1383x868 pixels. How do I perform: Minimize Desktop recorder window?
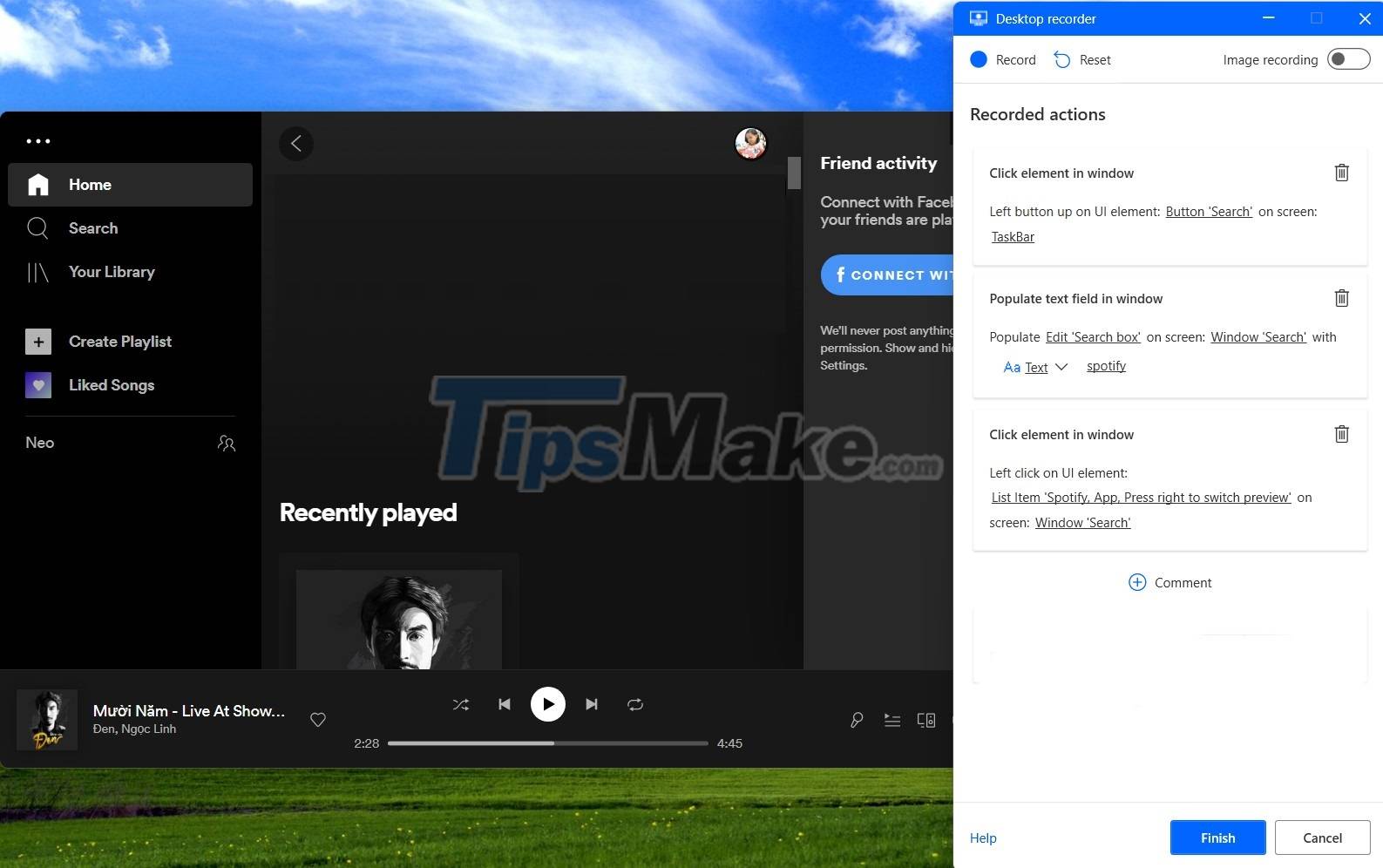point(1268,18)
